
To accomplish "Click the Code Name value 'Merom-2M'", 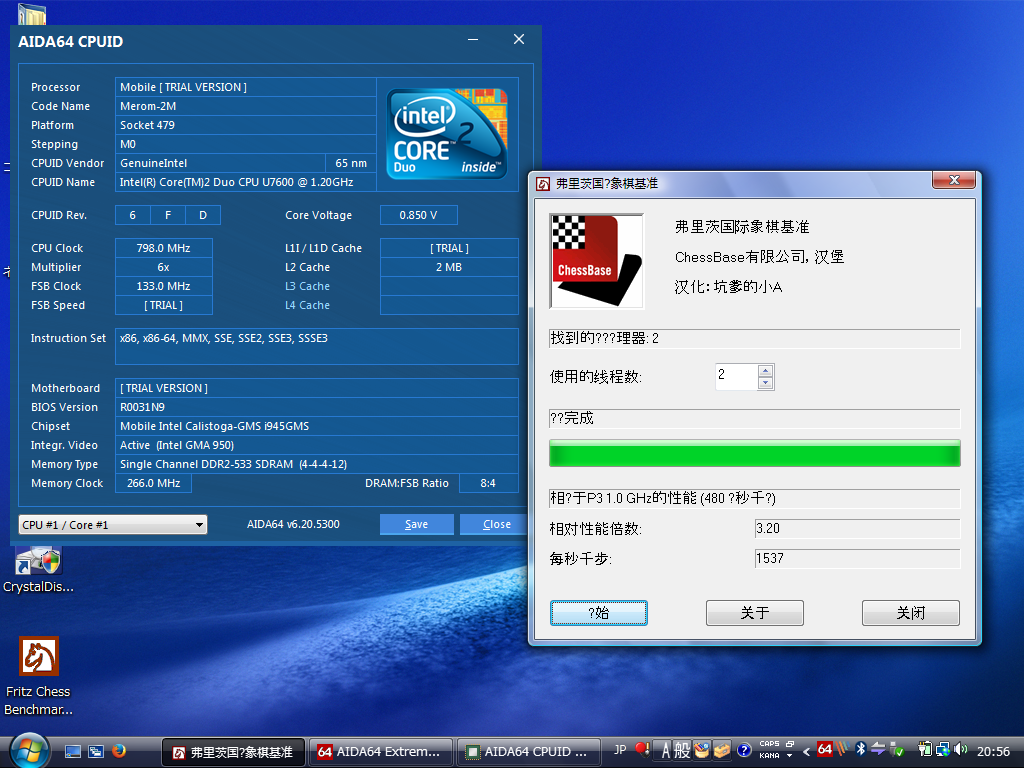I will tap(246, 106).
